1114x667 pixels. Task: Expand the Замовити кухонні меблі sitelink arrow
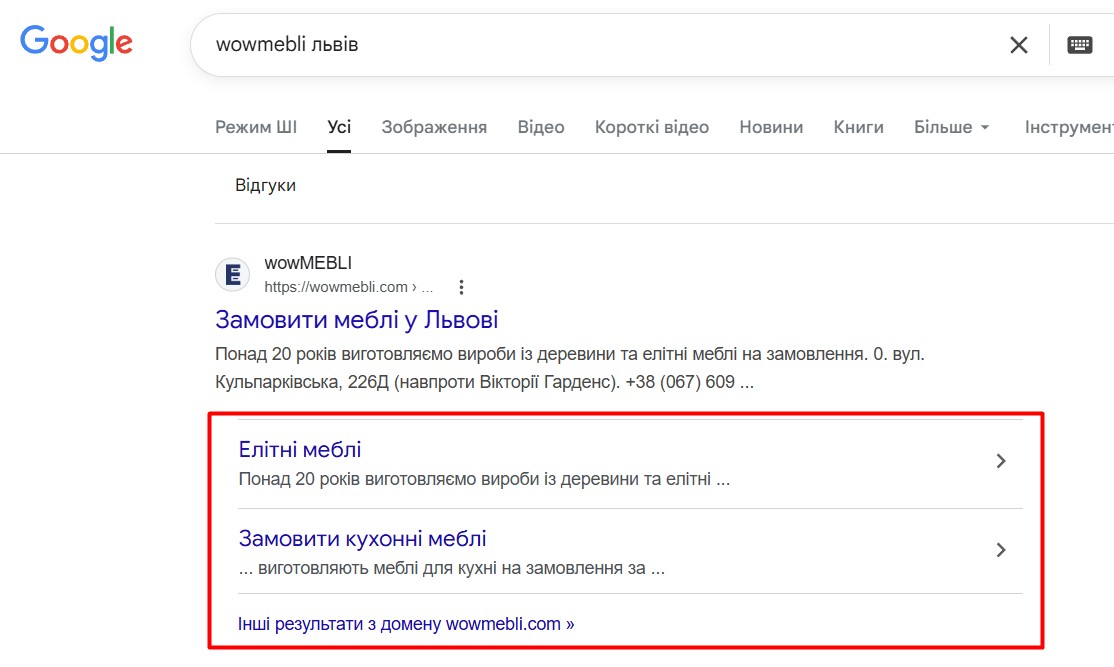1001,550
